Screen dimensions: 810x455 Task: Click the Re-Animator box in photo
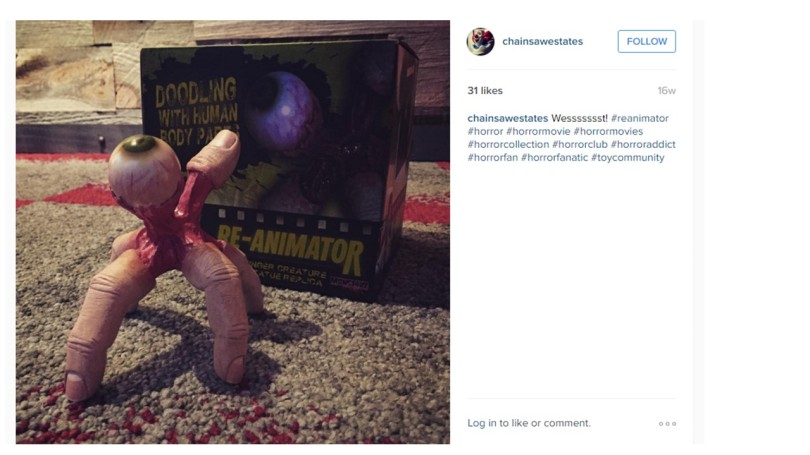click(279, 165)
